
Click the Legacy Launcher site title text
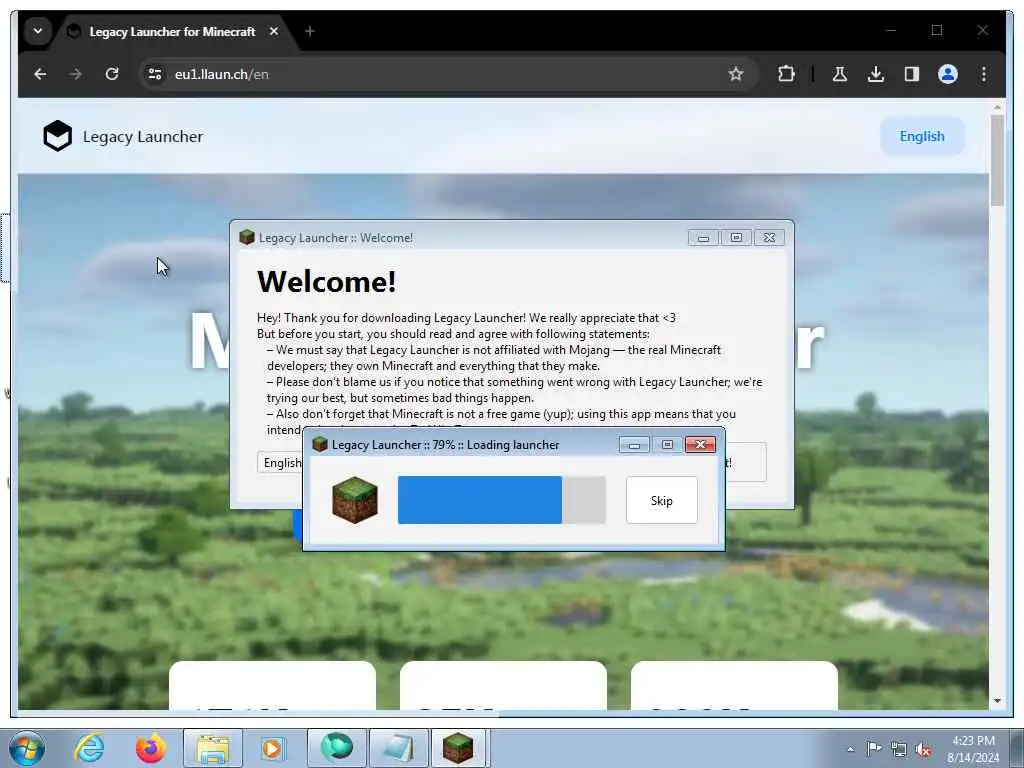(x=142, y=136)
